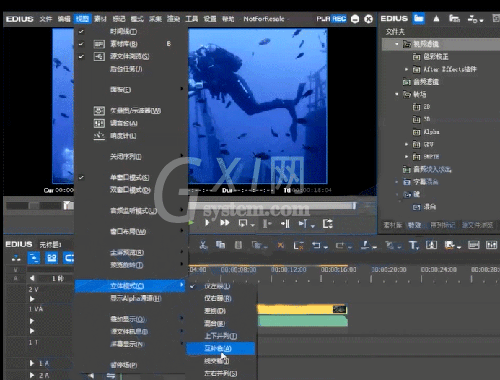Open the title creation T tool
The image size is (500, 380).
(x=413, y=246)
